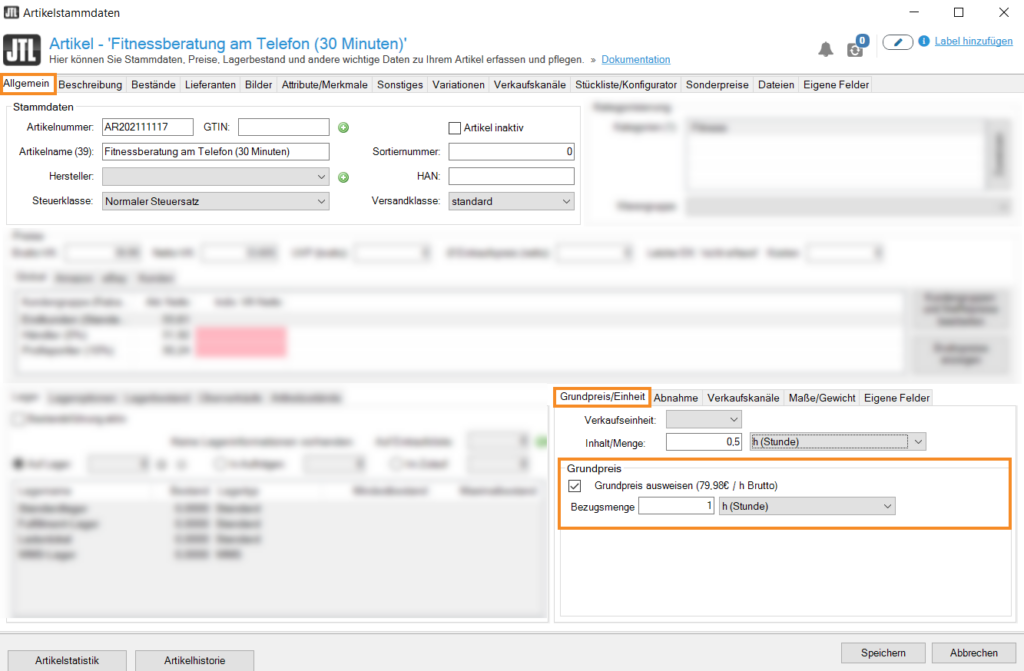Uncheck Grundpreis ausweisen checkbox
Viewport: 1024px width, 671px height.
pyautogui.click(x=574, y=486)
